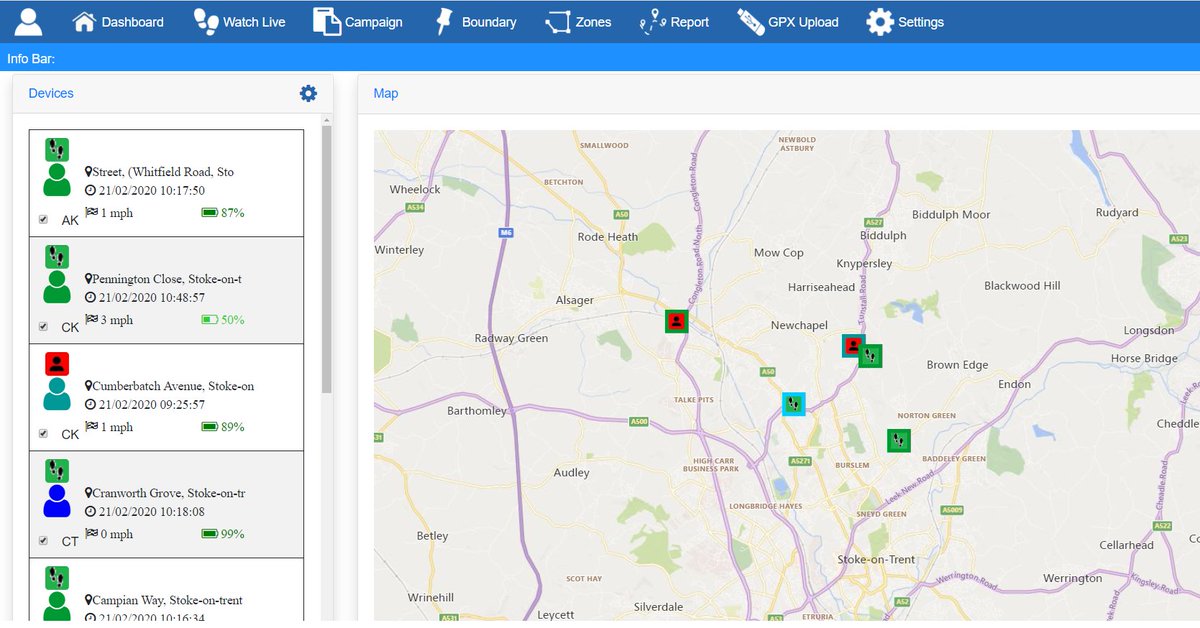
Task: Select address 'Street, (Whitfield Road, Sto'
Action: [163, 172]
